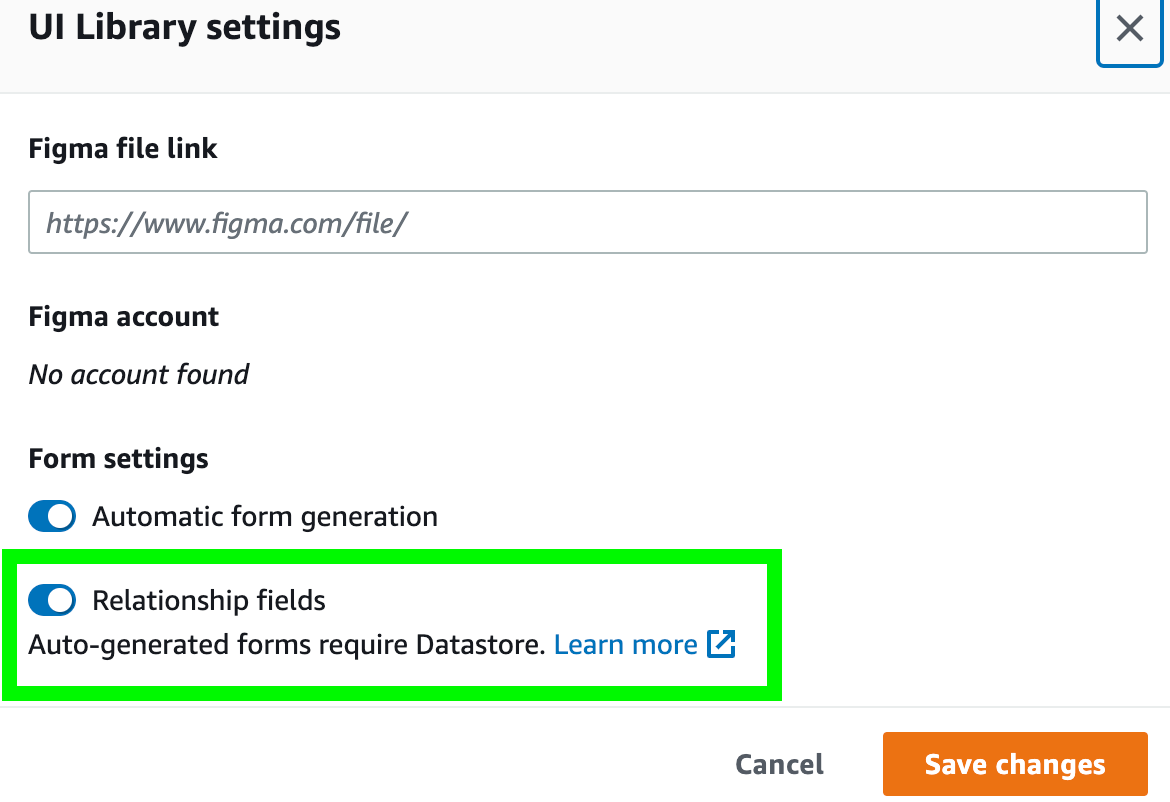
Task: Cancel the settings changes
Action: tap(779, 765)
